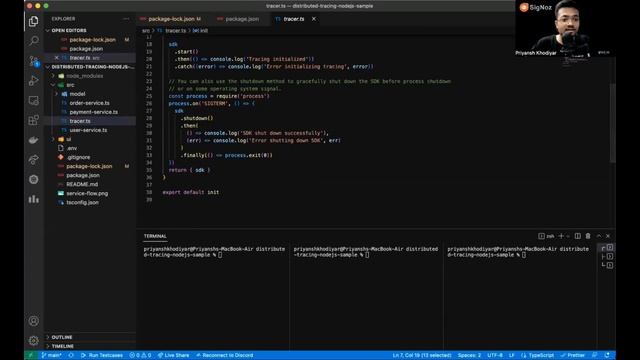Open the Remote Explorer view
This screenshot has width=640, height=360.
(x=34, y=100)
